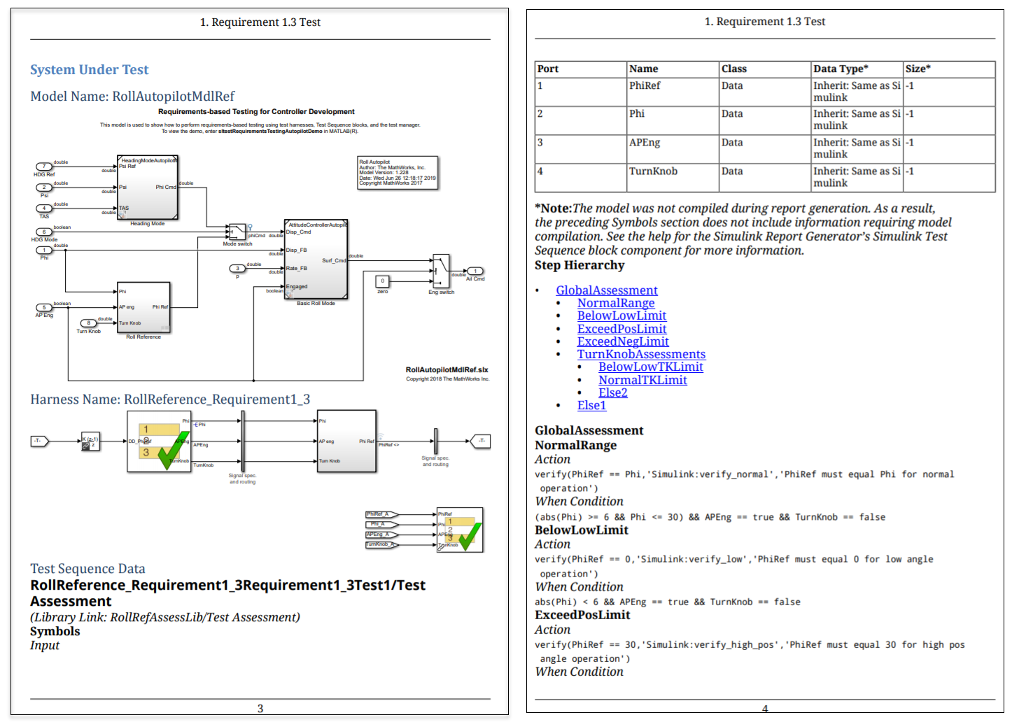Screen dimensions: 1012x722
Task: Open the TurnKnobAssessments hyperlink
Action: [x=640, y=354]
